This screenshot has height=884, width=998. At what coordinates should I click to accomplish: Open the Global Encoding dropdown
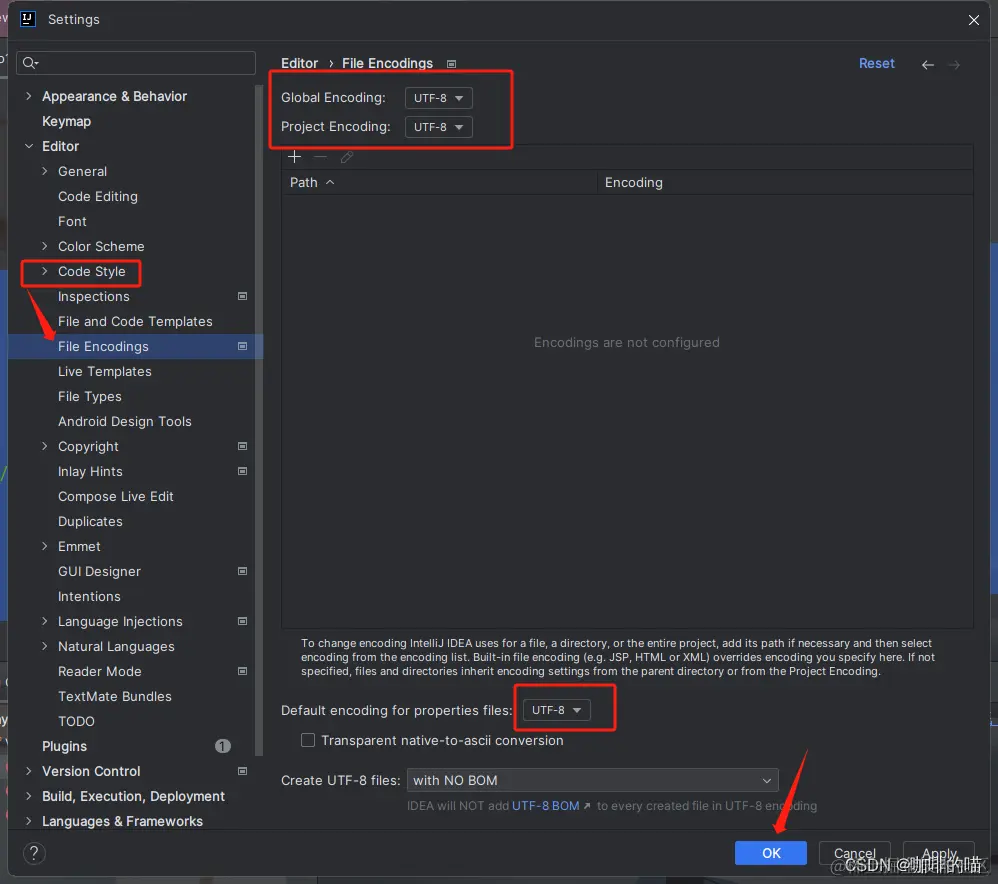(439, 98)
